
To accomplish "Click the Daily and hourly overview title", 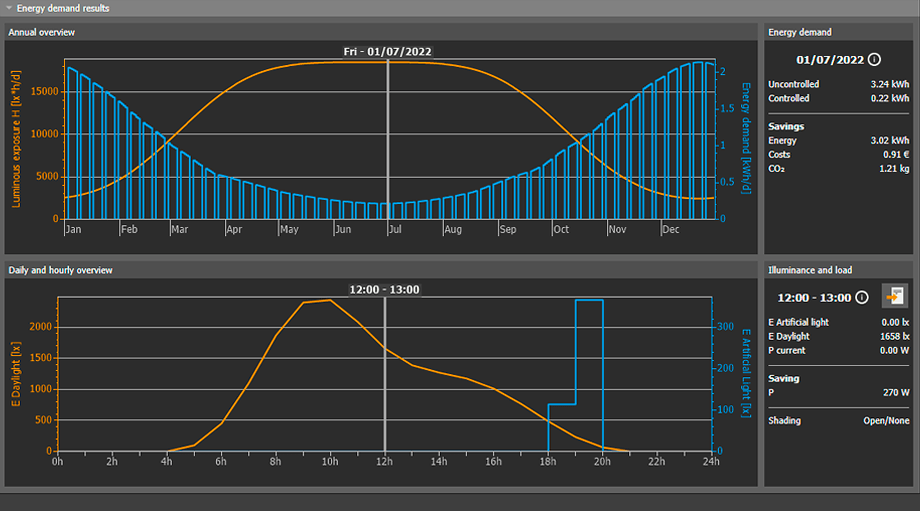I will [60, 270].
